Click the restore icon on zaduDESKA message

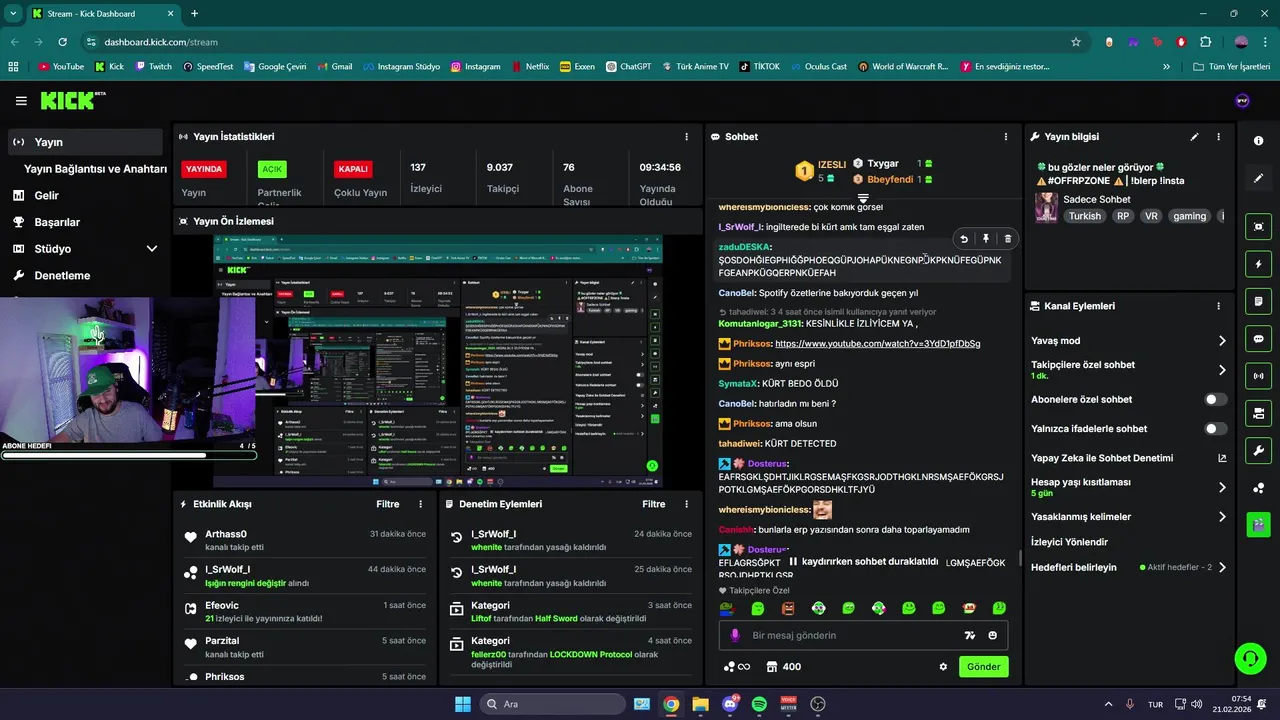click(x=964, y=239)
